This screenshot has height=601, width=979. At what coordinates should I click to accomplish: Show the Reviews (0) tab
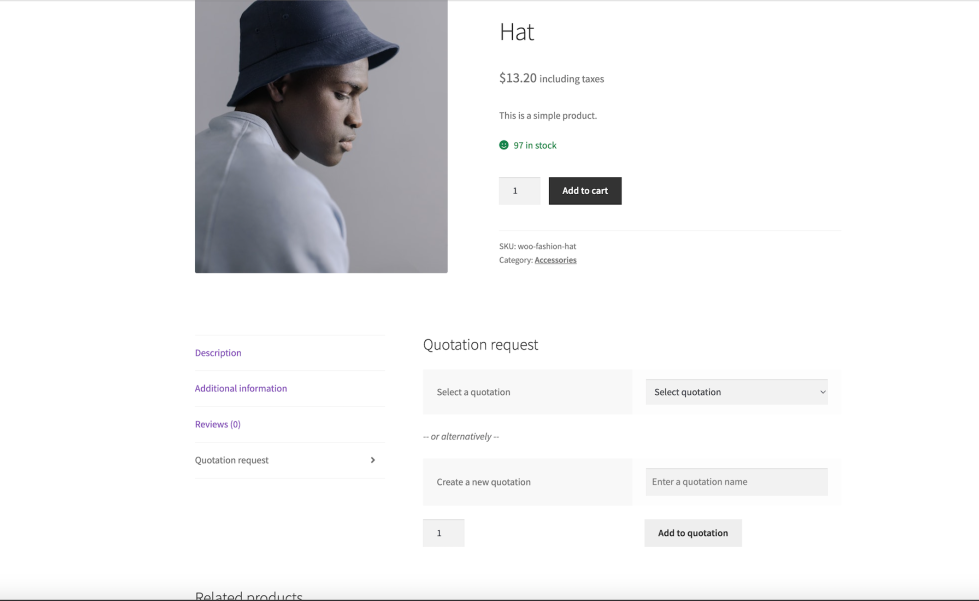coord(218,424)
